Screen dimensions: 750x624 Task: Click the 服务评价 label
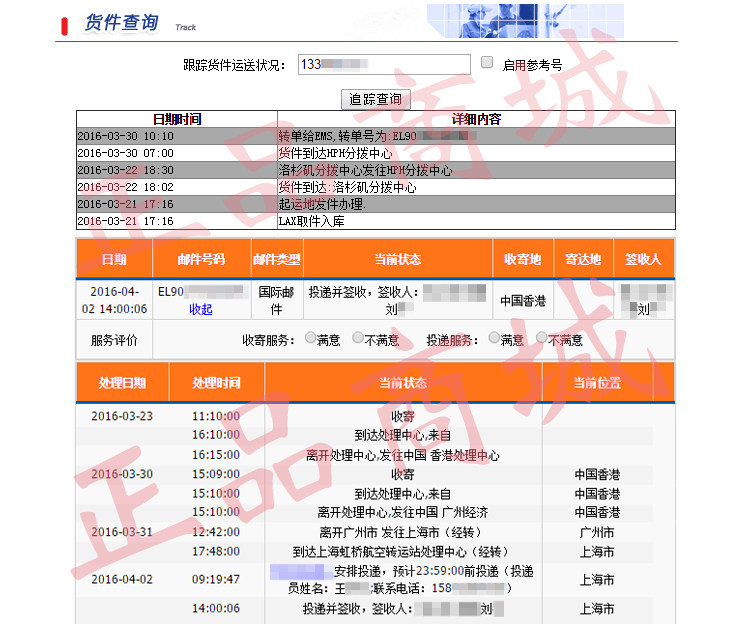point(114,340)
